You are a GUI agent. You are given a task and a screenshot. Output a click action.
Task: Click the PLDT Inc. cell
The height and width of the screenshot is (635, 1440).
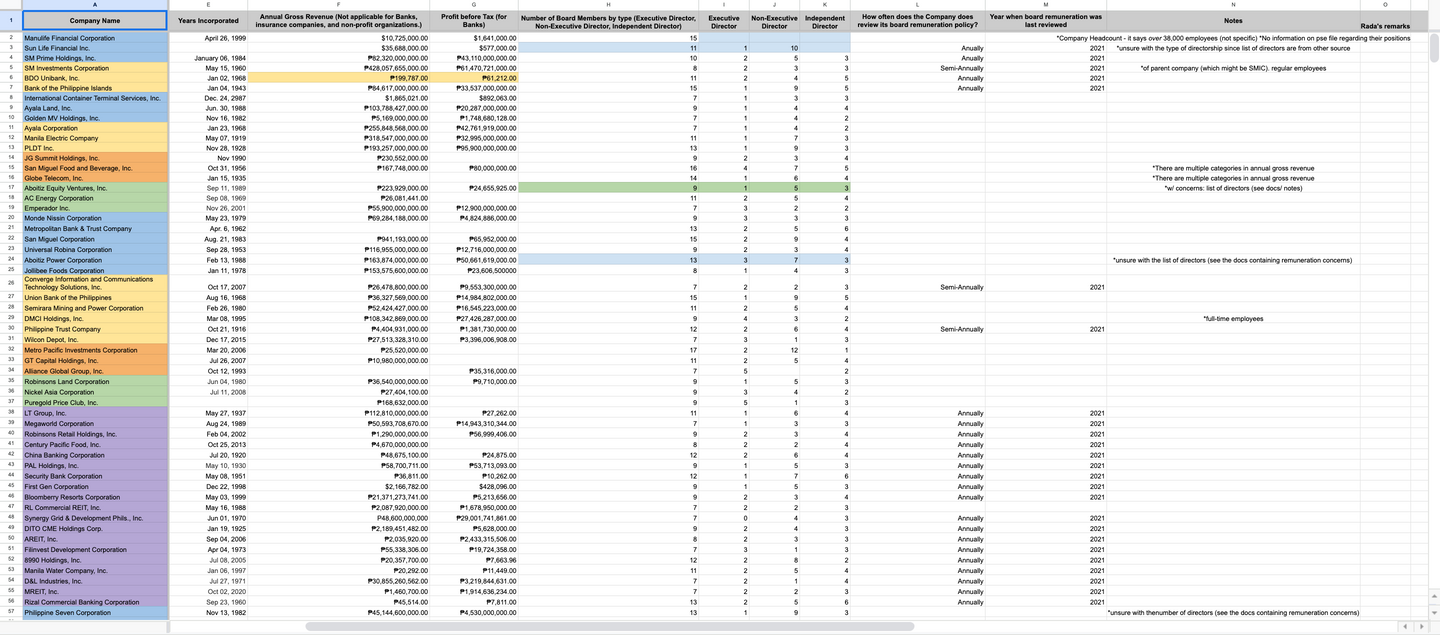click(x=94, y=148)
